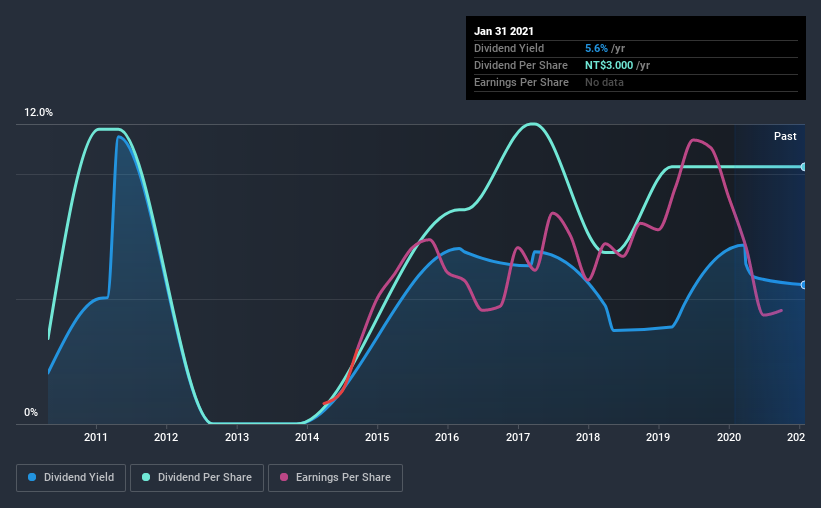Screen dimensions: 821x508
Task: Click the blue Dividend Yield legend dot
Action: pos(32,477)
